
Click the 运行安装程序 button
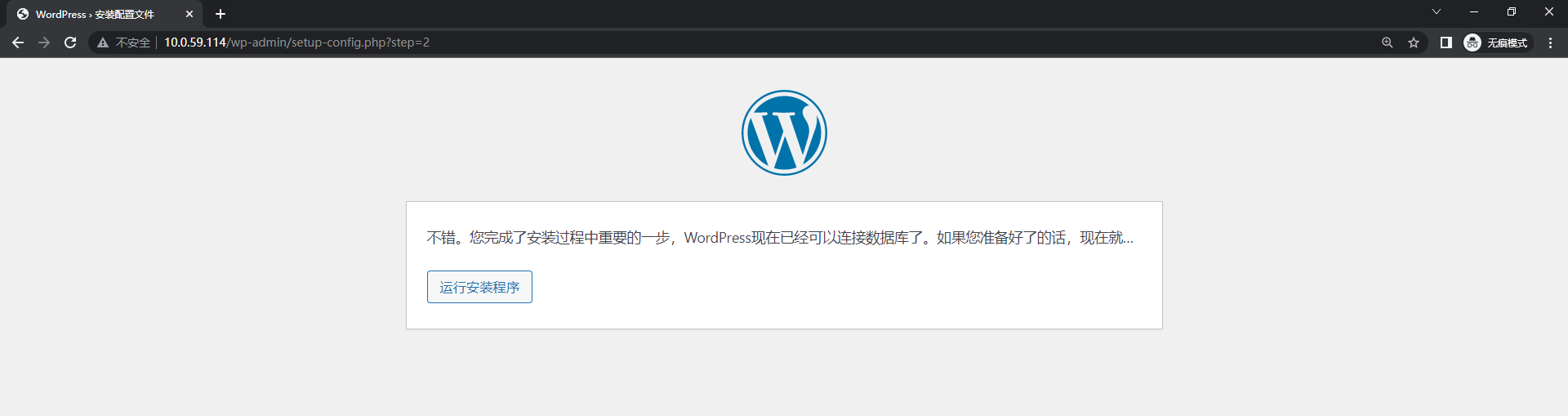tap(479, 287)
